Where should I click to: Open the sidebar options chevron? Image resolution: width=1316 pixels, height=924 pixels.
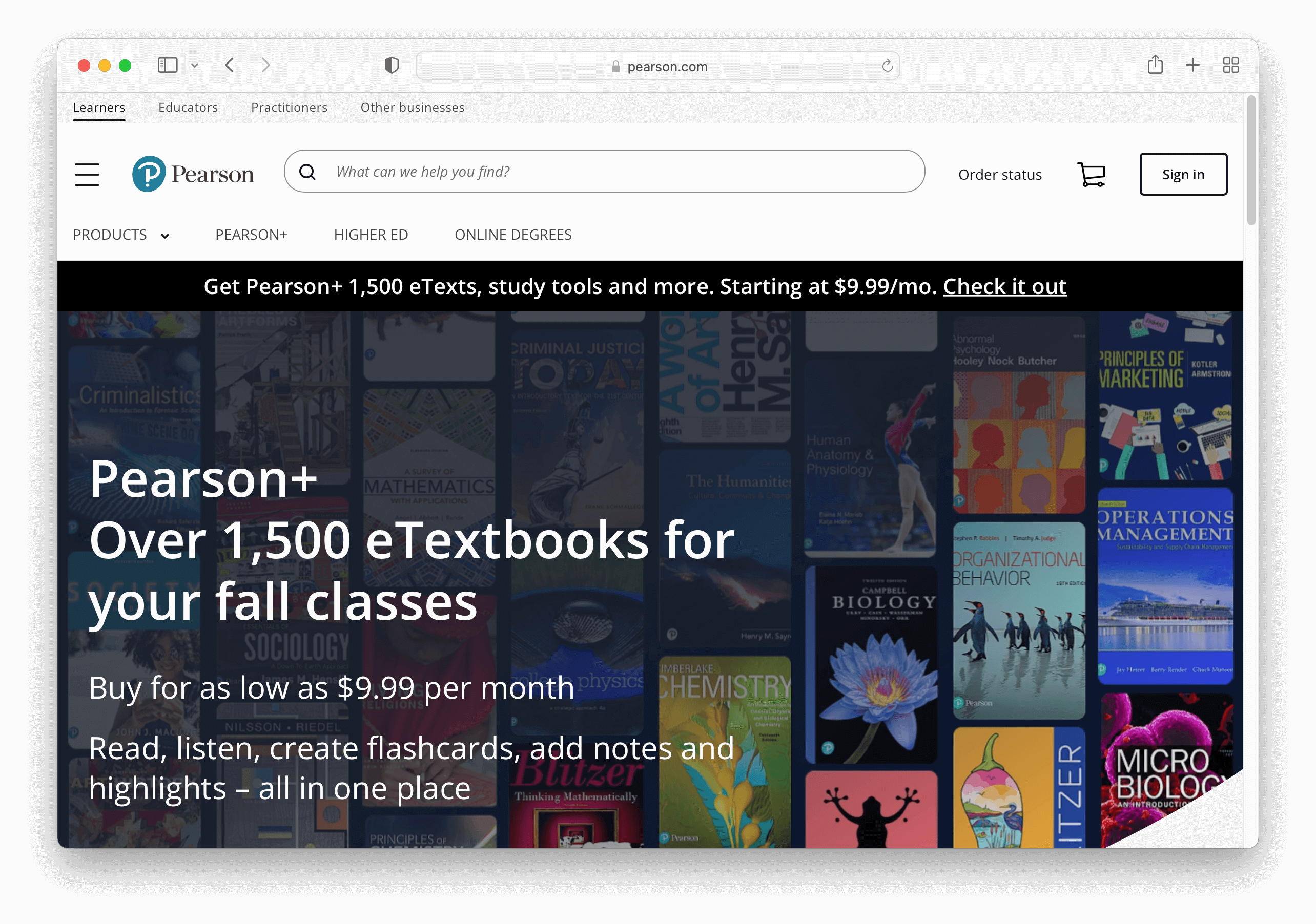tap(195, 65)
